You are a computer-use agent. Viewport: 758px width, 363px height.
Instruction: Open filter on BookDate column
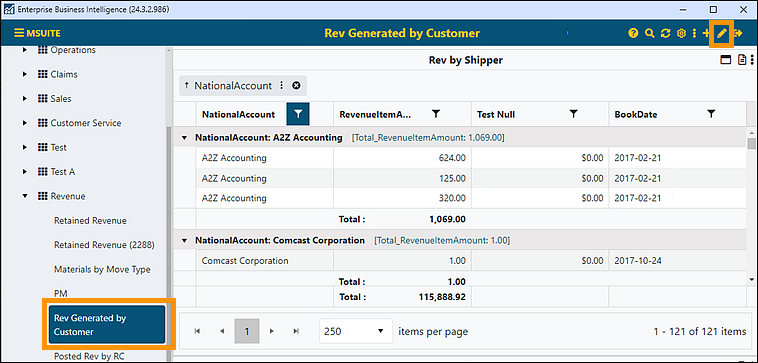[x=711, y=114]
